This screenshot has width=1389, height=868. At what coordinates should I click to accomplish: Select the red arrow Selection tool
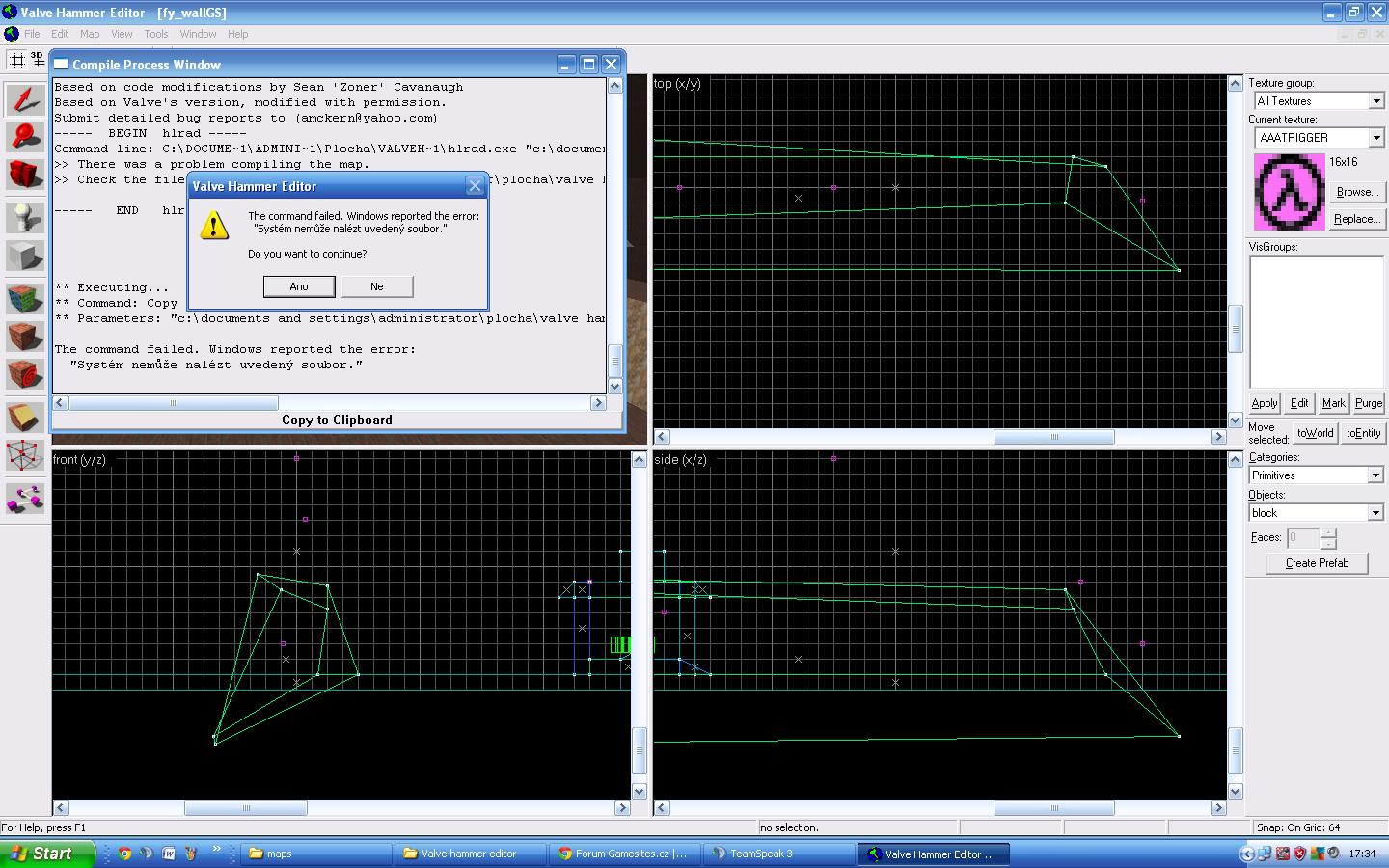click(25, 100)
